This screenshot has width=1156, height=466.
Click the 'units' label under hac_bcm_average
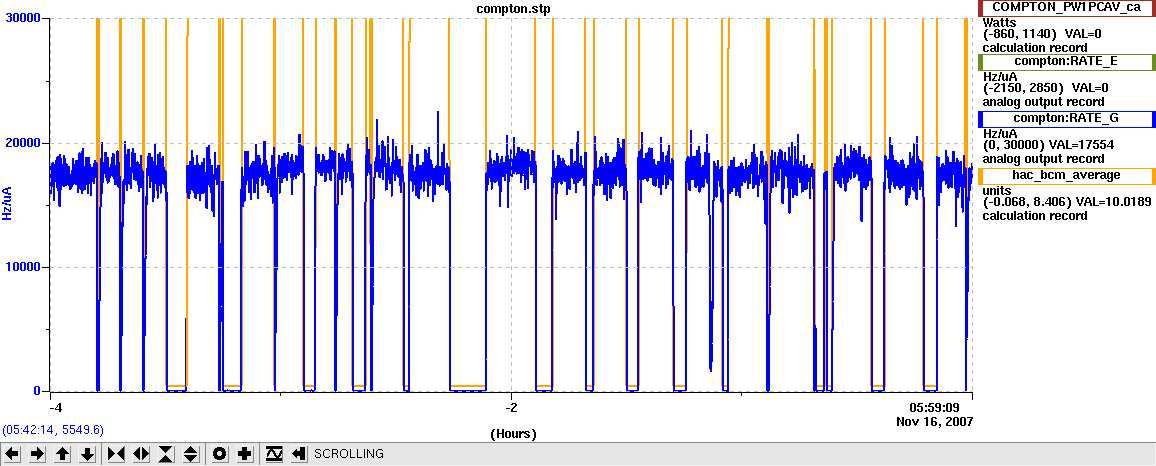997,190
